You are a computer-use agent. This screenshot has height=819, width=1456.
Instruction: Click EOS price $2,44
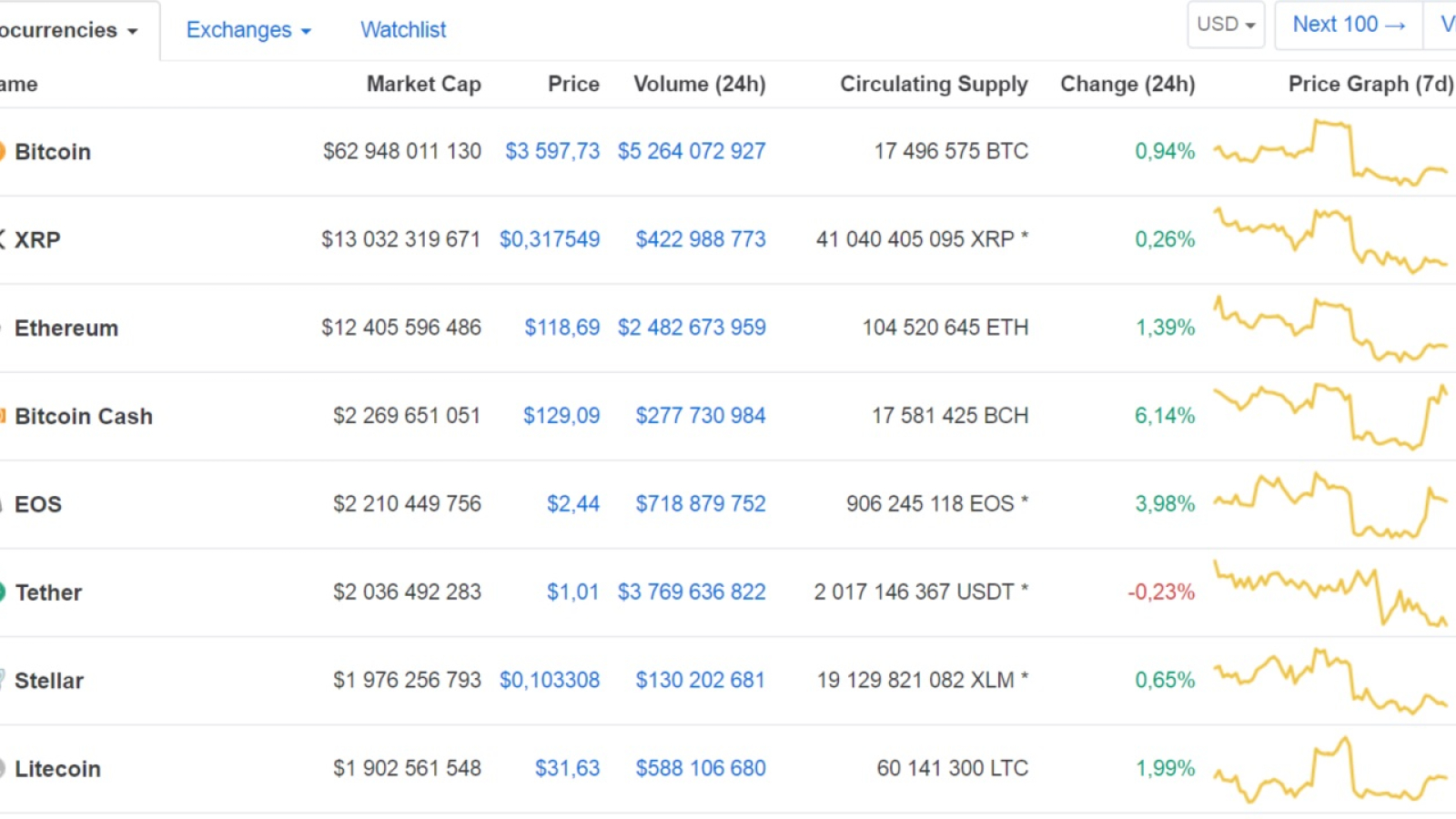coord(573,504)
